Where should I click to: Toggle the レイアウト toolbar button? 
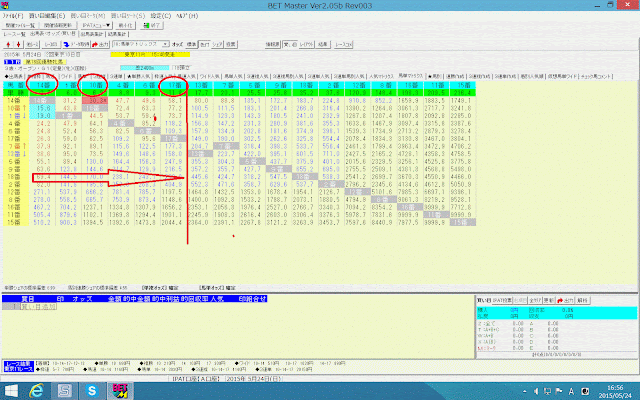306,44
